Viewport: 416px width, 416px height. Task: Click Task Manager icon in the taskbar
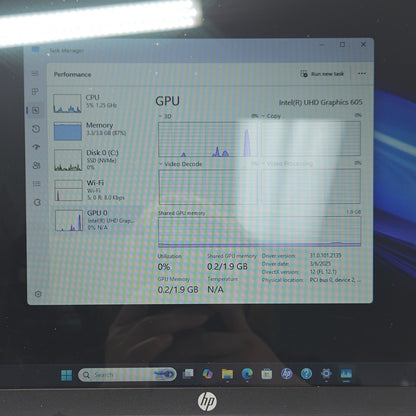(x=346, y=374)
